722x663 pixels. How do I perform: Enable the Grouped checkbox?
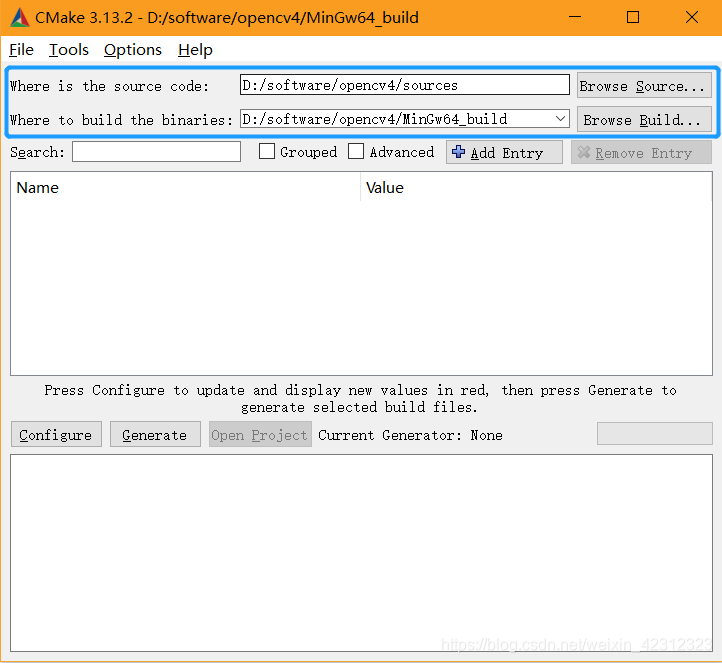tap(267, 151)
